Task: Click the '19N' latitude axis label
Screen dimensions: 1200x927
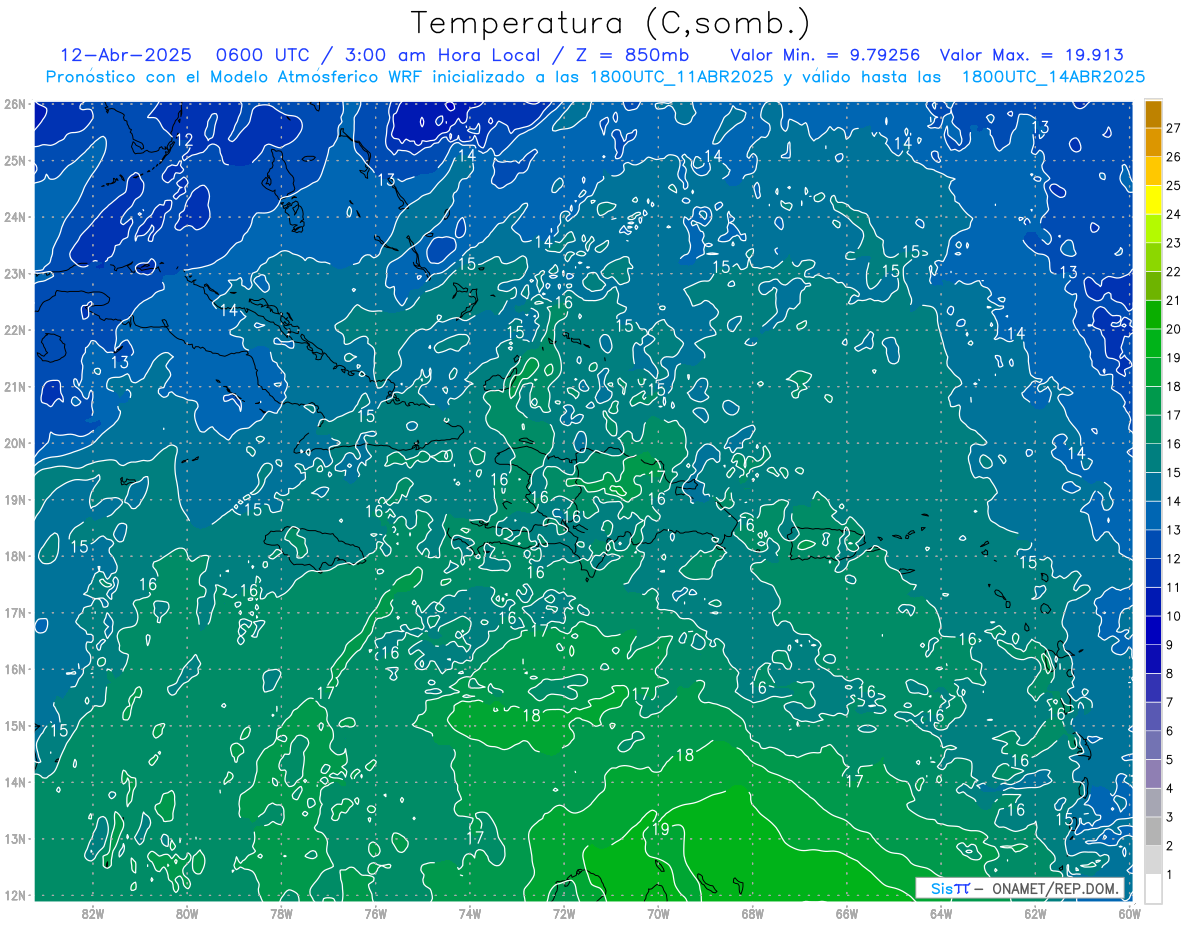Action: (x=14, y=499)
